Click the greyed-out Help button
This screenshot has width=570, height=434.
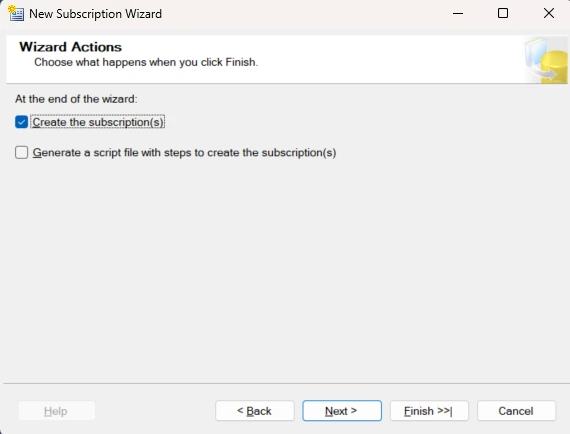pos(57,411)
